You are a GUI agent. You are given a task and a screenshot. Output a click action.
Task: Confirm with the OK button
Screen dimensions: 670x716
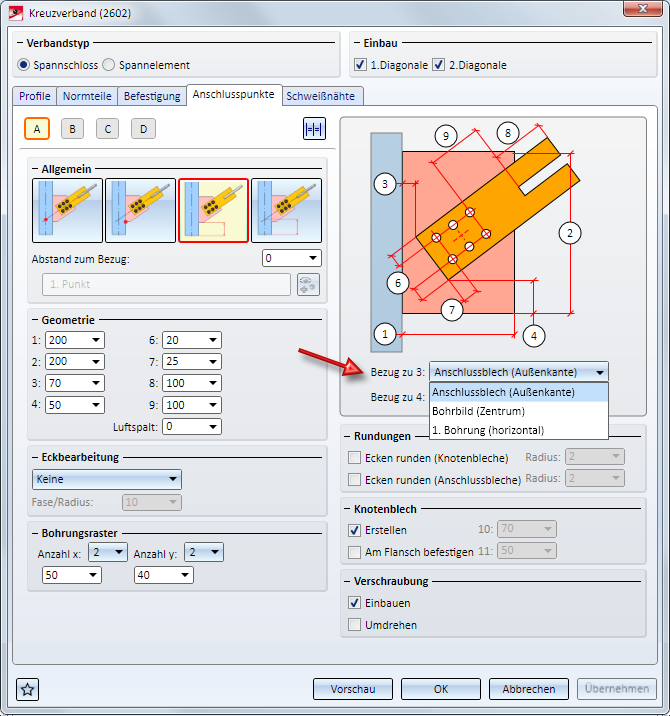441,689
